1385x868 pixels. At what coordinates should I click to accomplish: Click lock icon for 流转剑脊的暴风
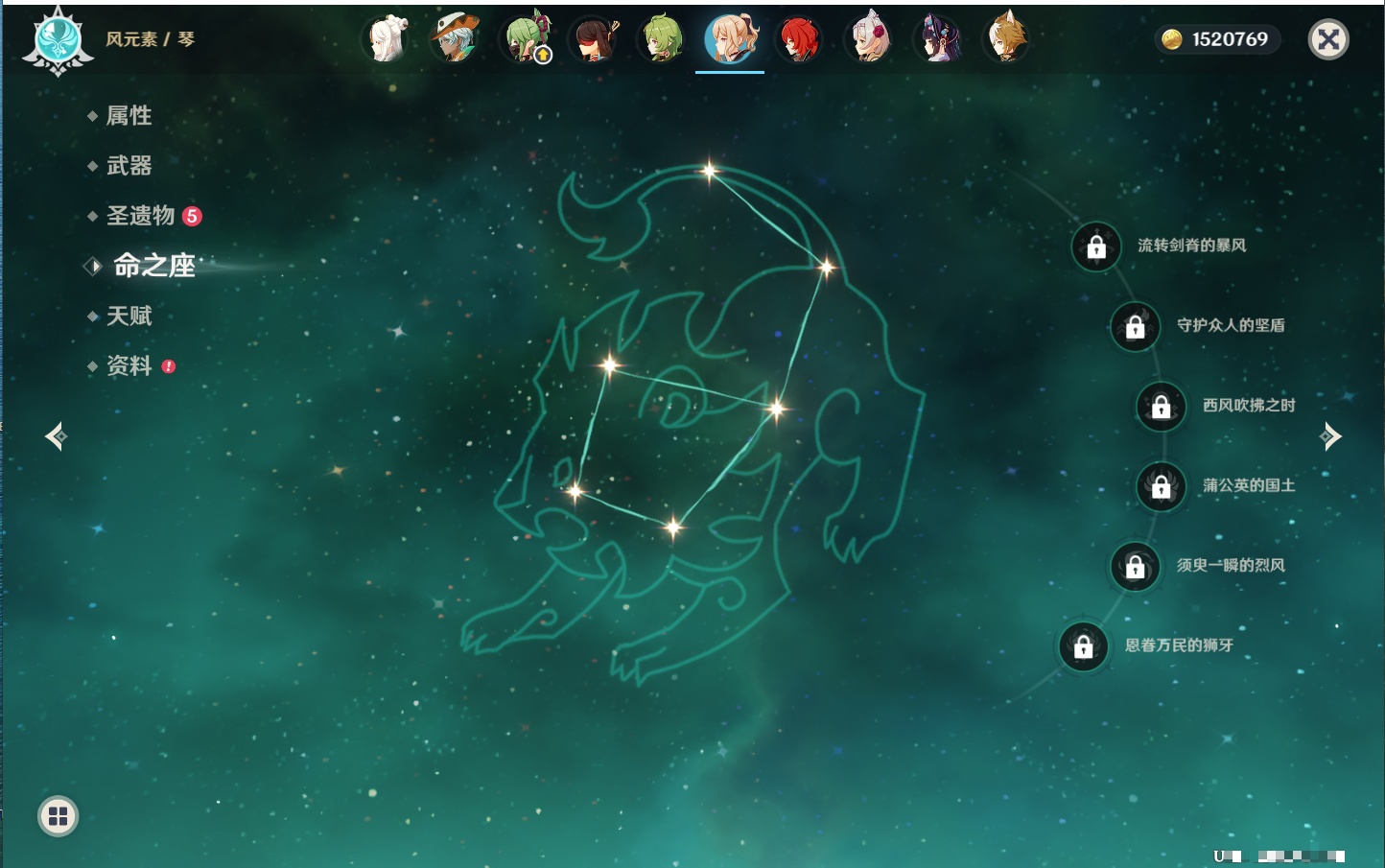click(x=1096, y=247)
